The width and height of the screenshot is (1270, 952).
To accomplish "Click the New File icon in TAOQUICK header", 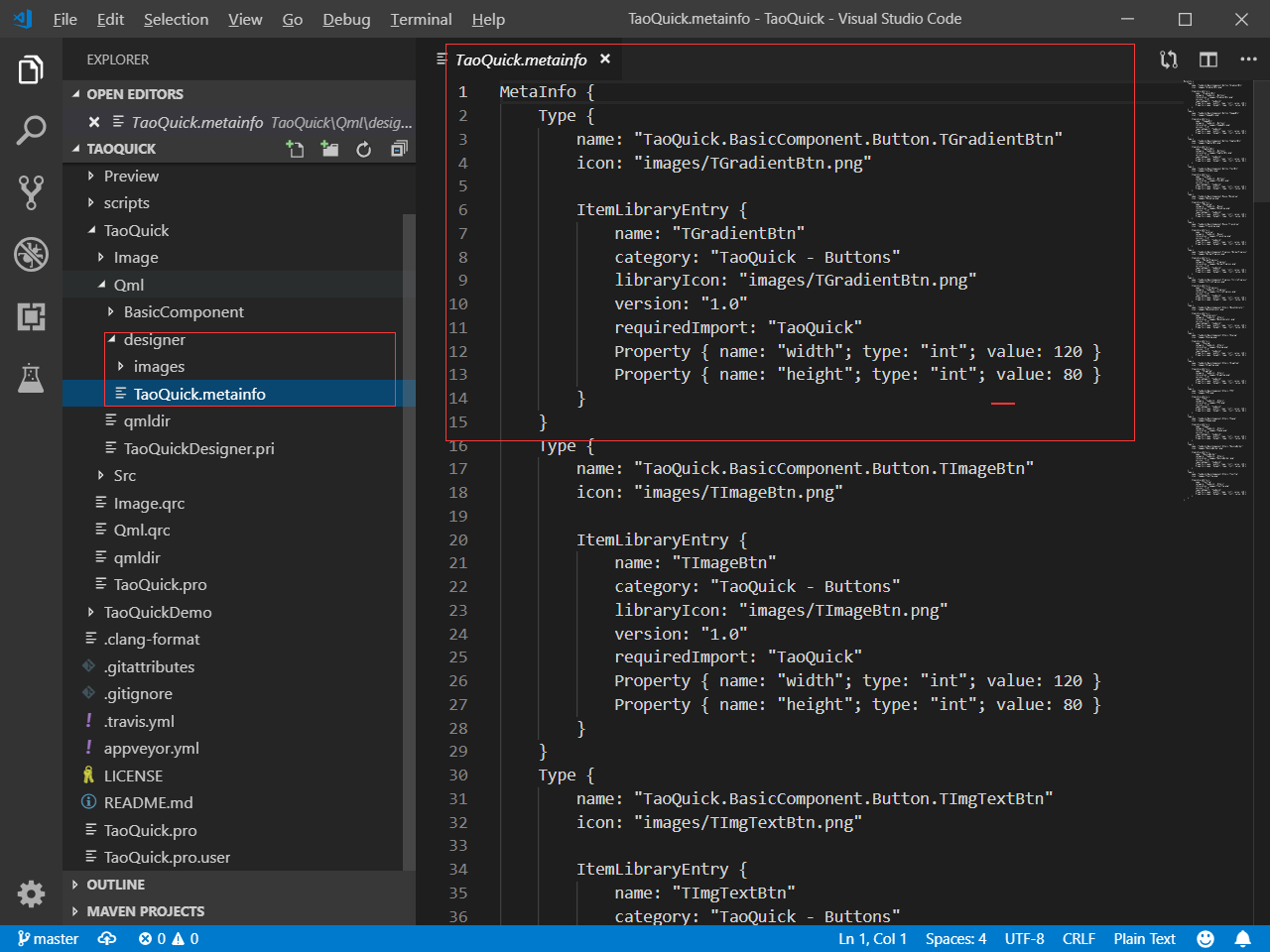I will (295, 149).
